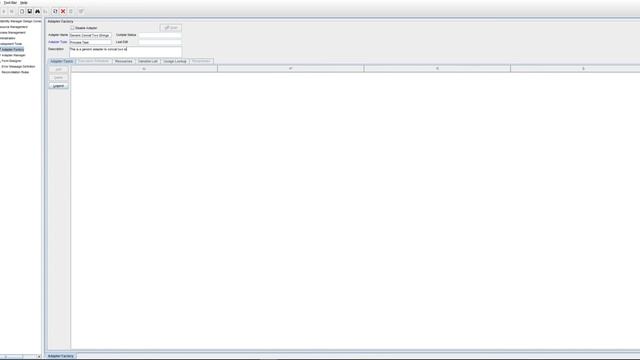This screenshot has height=360, width=640.
Task: Click the Adapter Factory bottom window tab
Action: coord(61,356)
